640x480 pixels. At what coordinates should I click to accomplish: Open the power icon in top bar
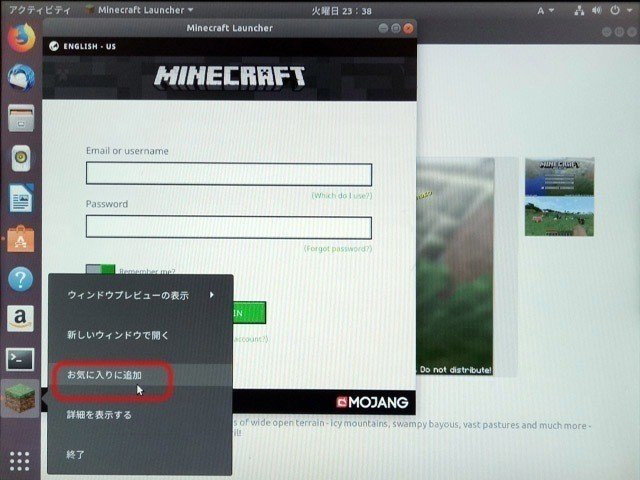[x=615, y=10]
